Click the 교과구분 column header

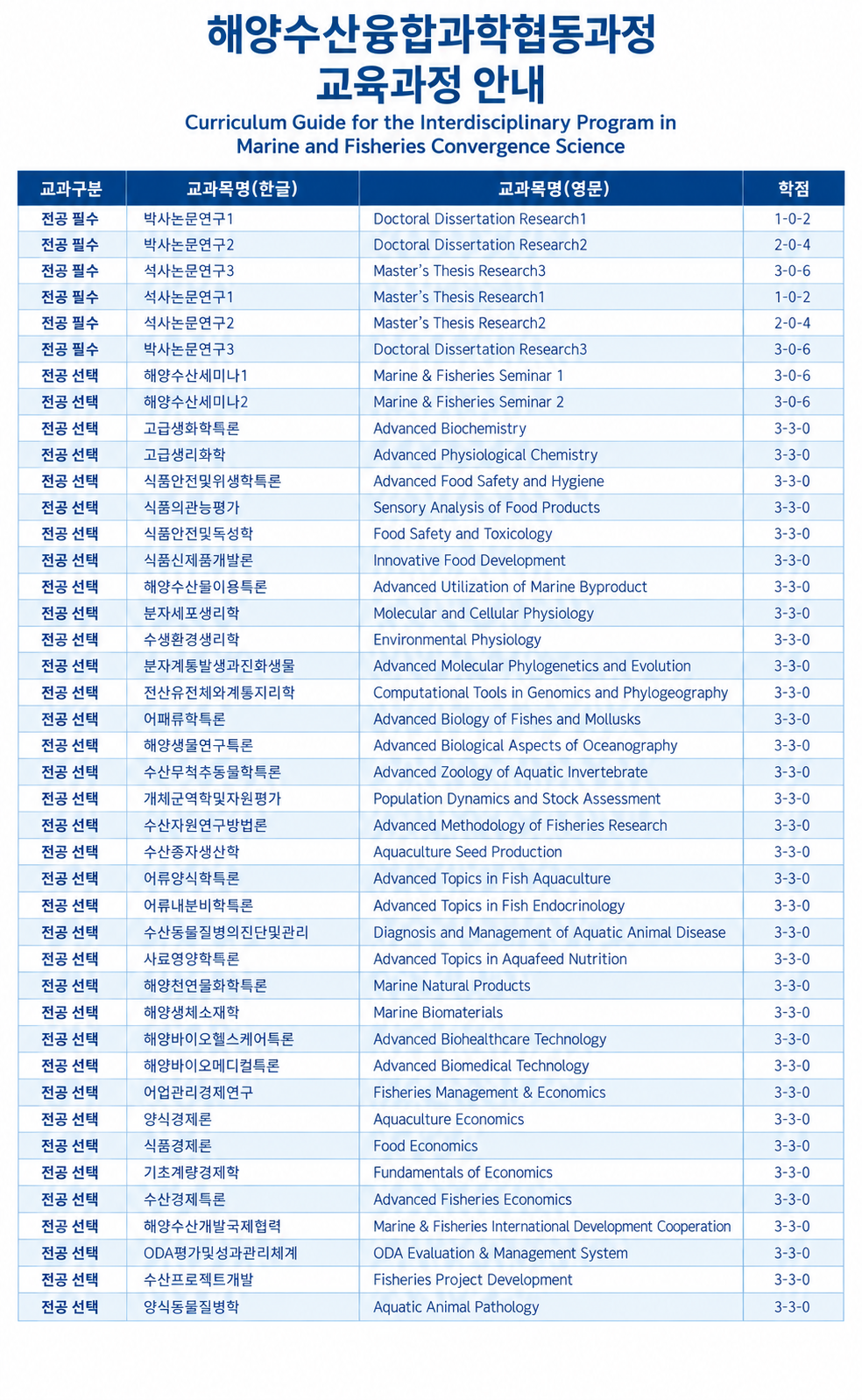point(72,188)
